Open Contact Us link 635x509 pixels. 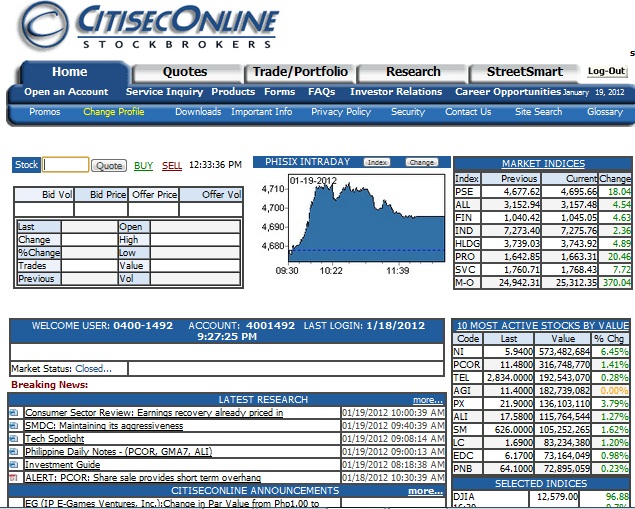[x=468, y=112]
